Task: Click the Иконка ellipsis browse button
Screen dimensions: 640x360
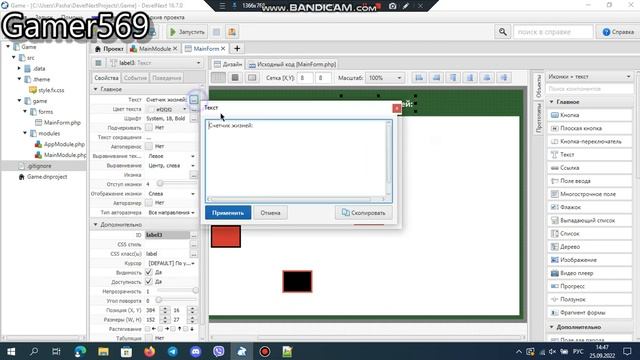Action: coord(194,175)
